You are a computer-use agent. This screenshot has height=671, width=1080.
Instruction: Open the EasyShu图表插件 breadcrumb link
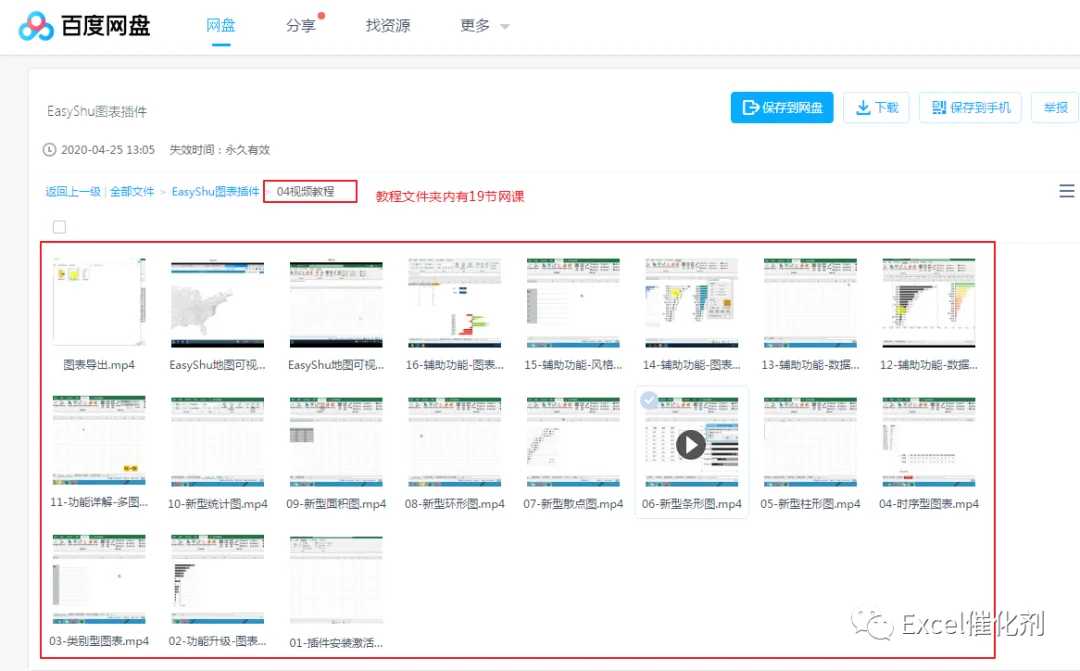coord(216,192)
